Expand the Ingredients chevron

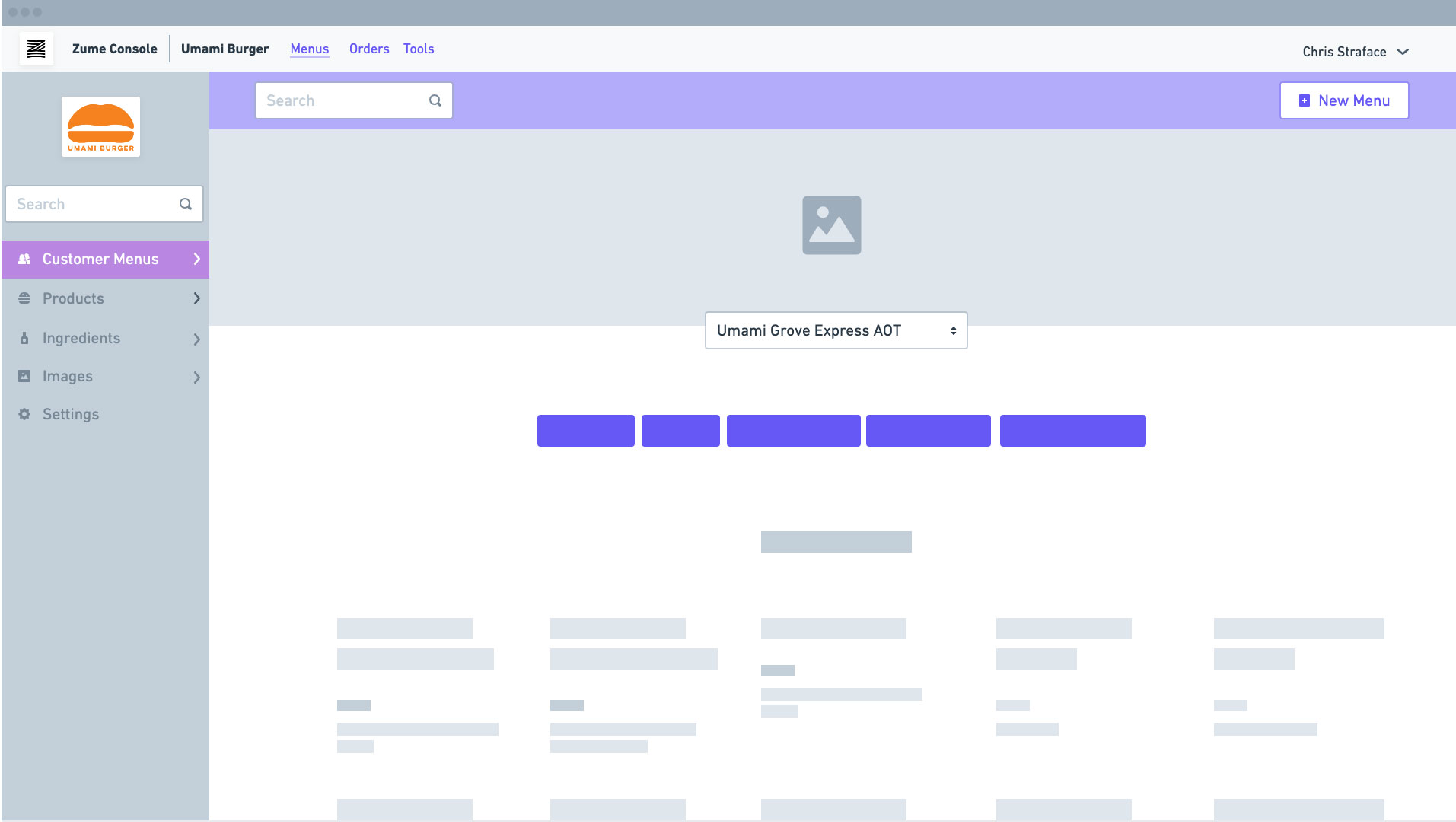[x=196, y=339]
